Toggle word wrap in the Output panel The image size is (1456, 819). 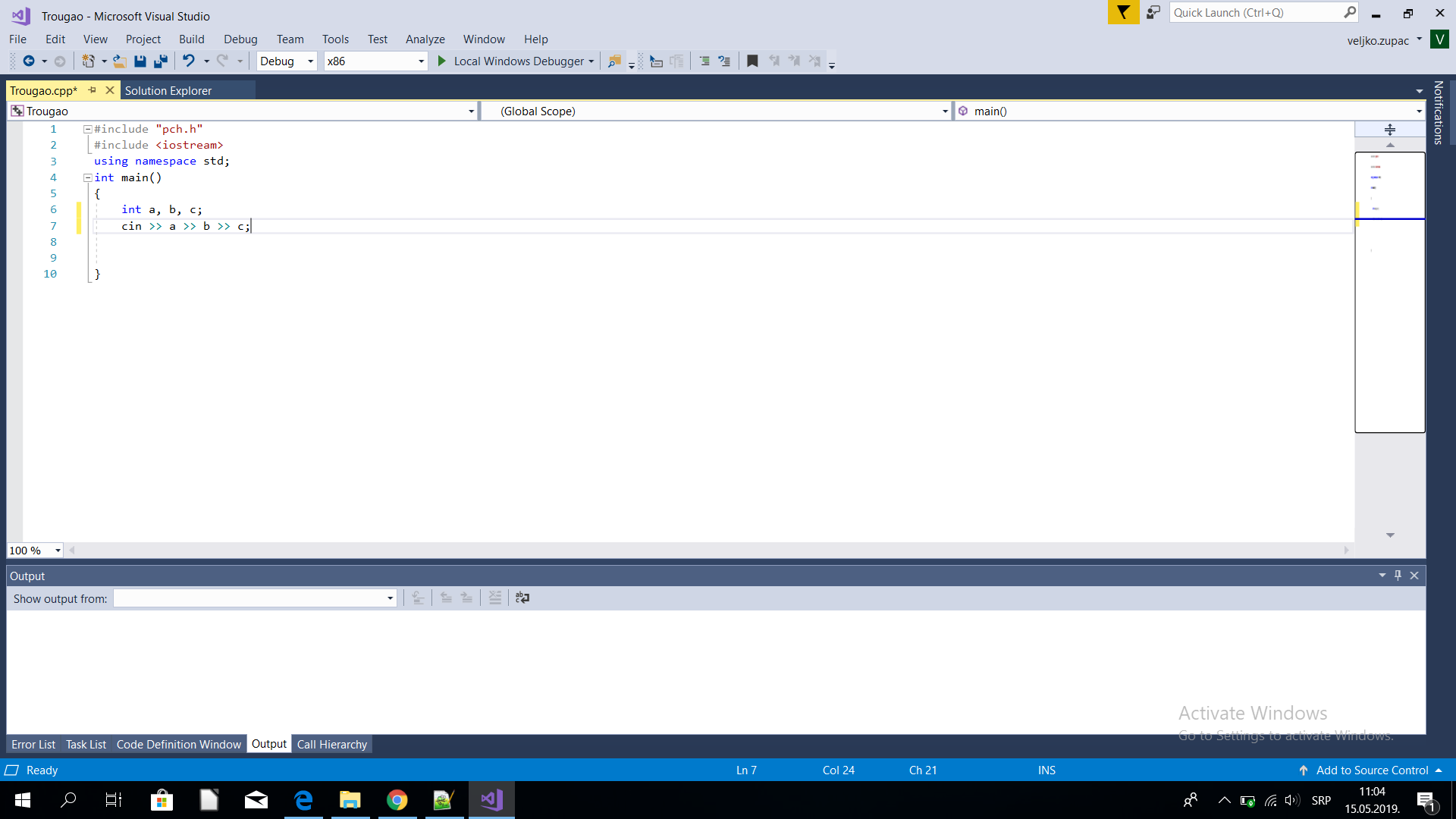point(522,598)
